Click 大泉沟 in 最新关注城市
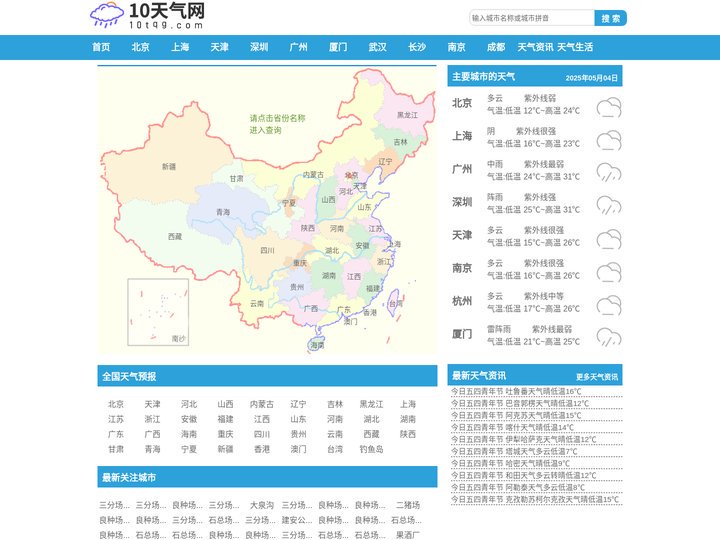Screen dimensions: 720x540 (x=262, y=505)
